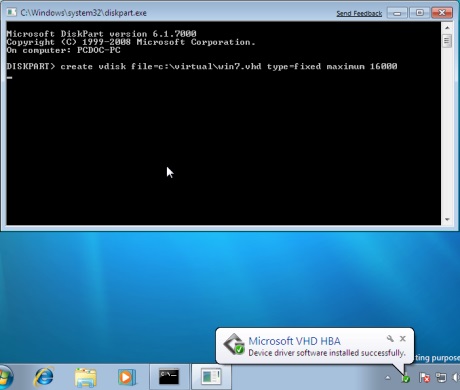Close the Microsoft VHD HBA notification balloon
The height and width of the screenshot is (390, 460).
403,339
